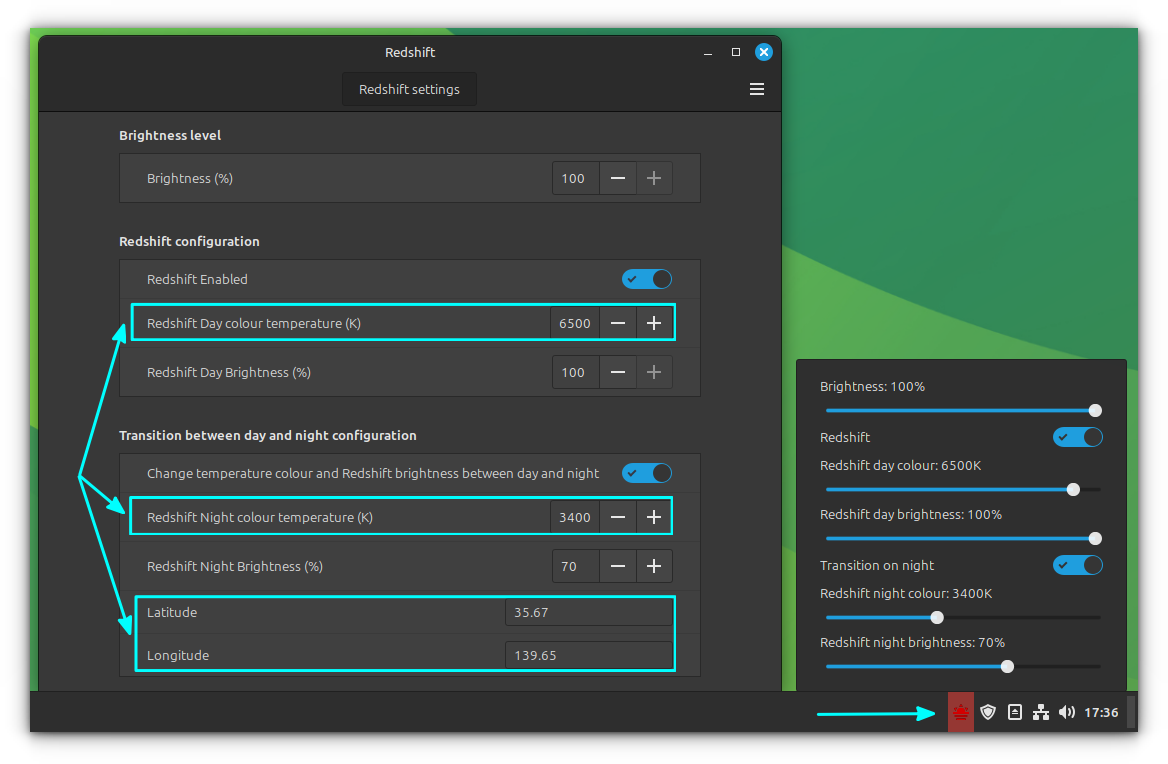This screenshot has height=764, width=1168.
Task: Switch to the Redshift settings tab
Action: [409, 88]
